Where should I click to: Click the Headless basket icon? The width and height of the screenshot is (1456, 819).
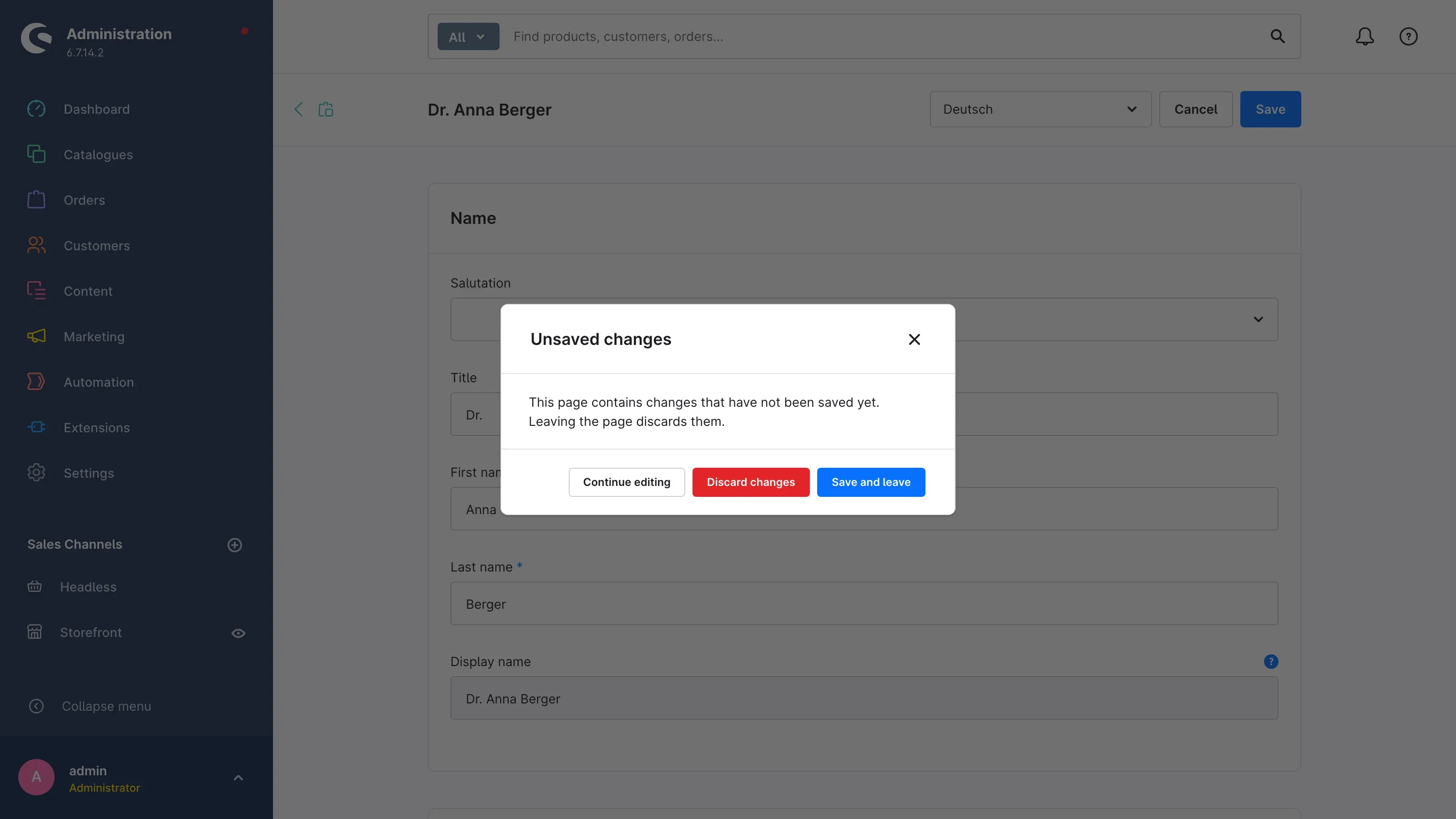point(35,586)
